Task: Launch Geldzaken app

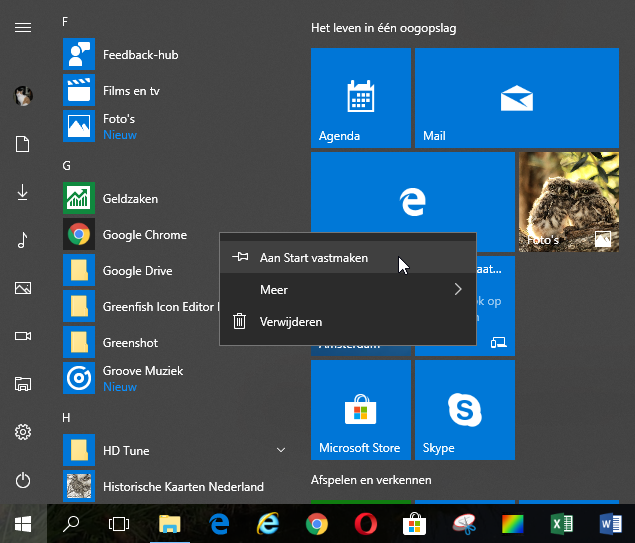Action: 174,198
